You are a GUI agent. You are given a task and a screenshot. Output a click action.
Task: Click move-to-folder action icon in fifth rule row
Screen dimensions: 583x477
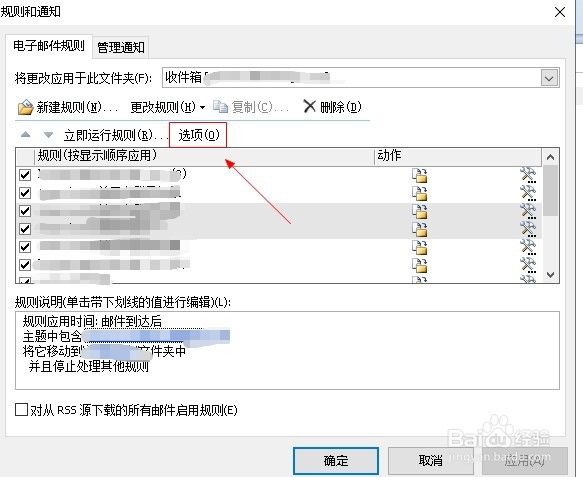(420, 247)
